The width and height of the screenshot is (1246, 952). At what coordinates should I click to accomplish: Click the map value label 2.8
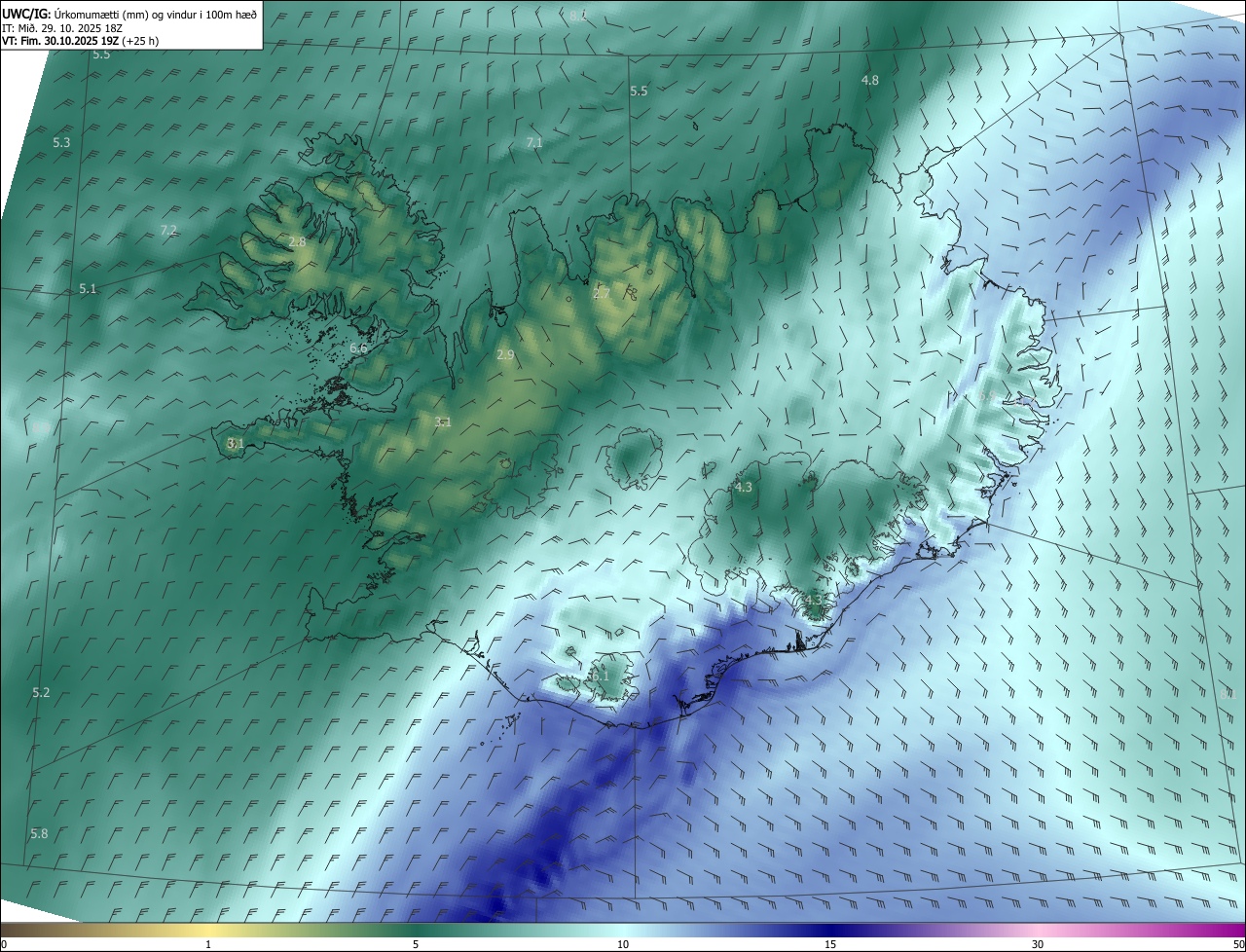(x=297, y=241)
